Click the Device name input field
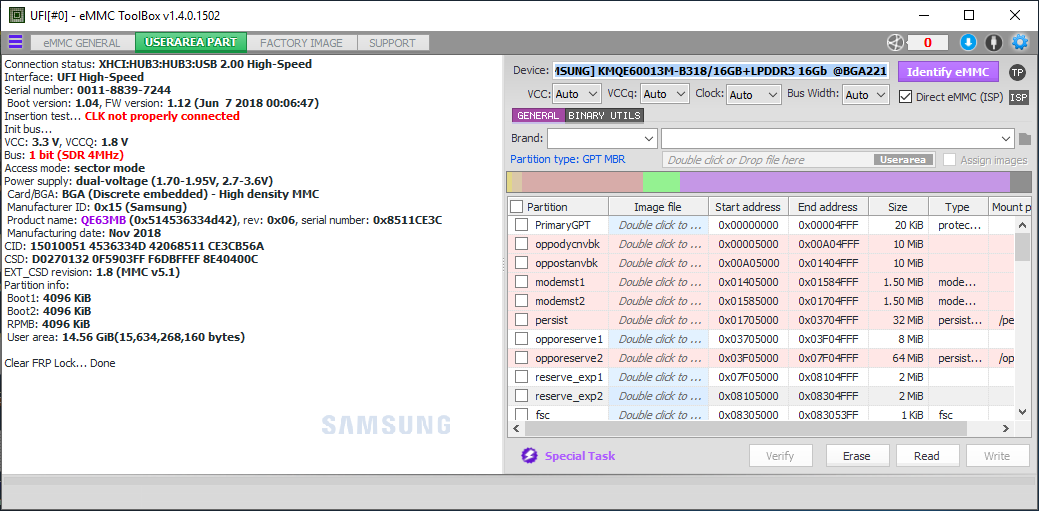 (x=720, y=71)
